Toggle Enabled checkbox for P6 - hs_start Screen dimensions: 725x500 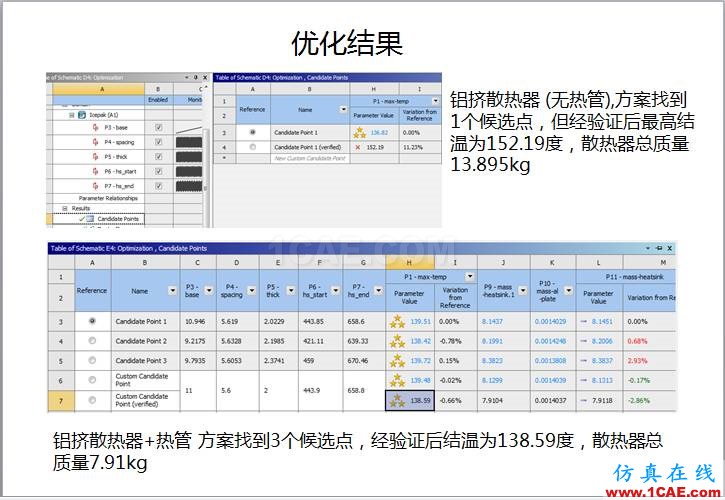click(159, 171)
